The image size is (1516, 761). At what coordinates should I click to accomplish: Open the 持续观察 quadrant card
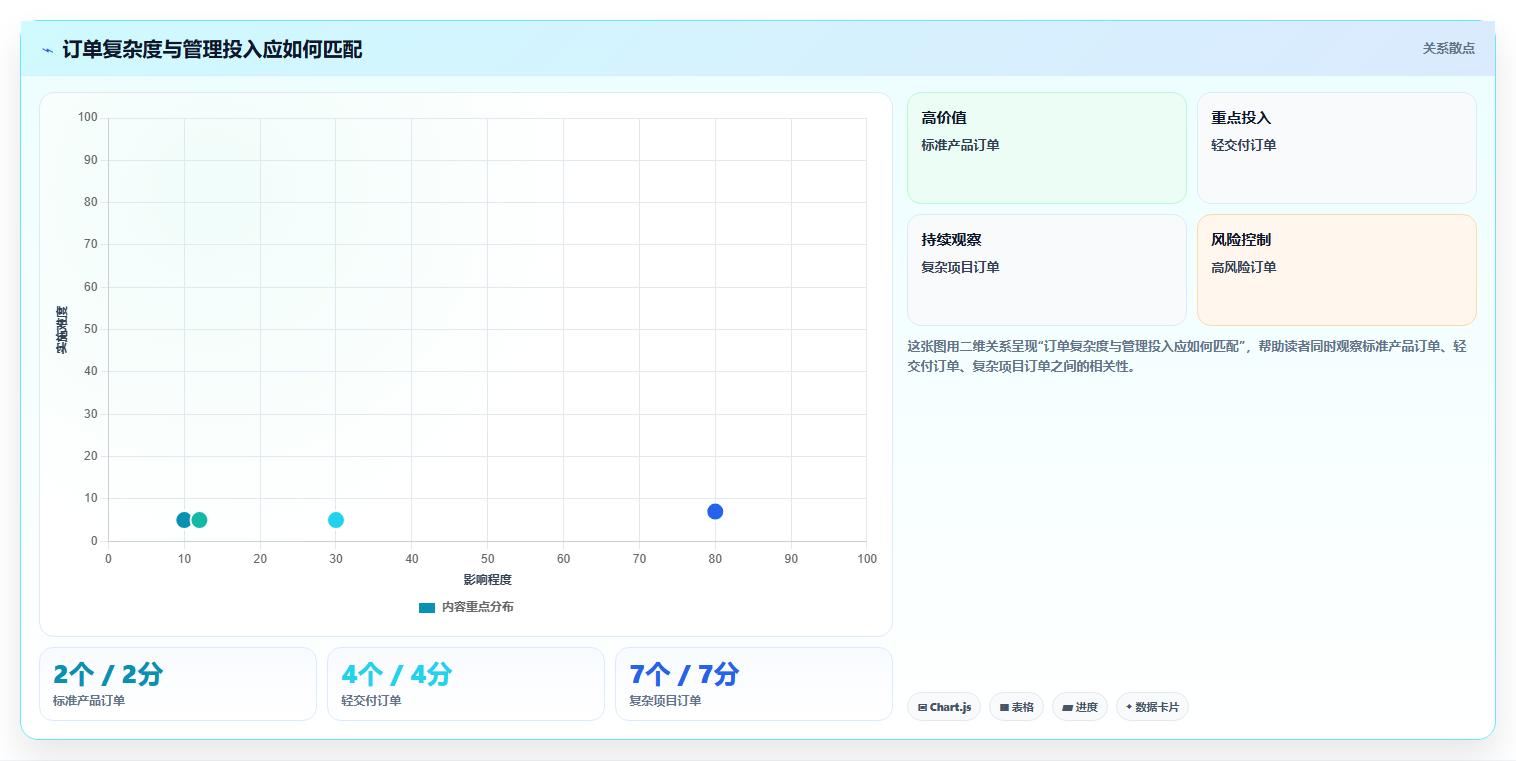coord(1047,270)
